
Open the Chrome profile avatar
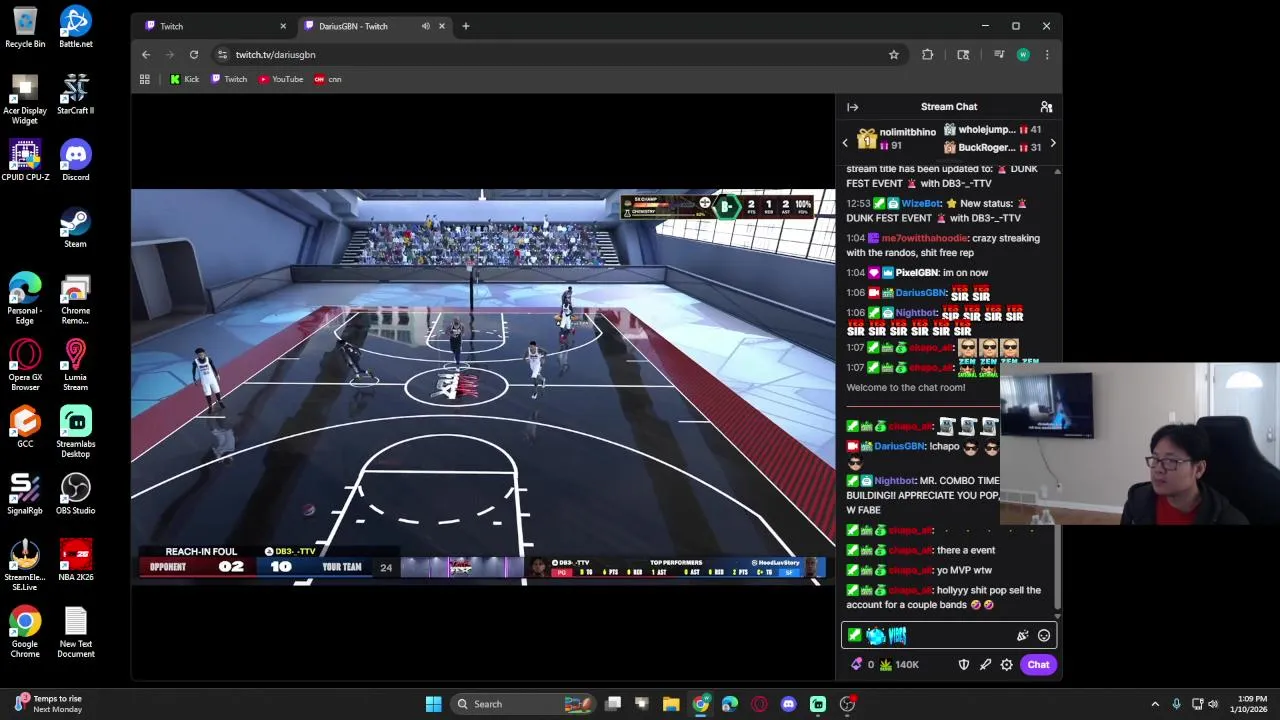[x=1022, y=55]
